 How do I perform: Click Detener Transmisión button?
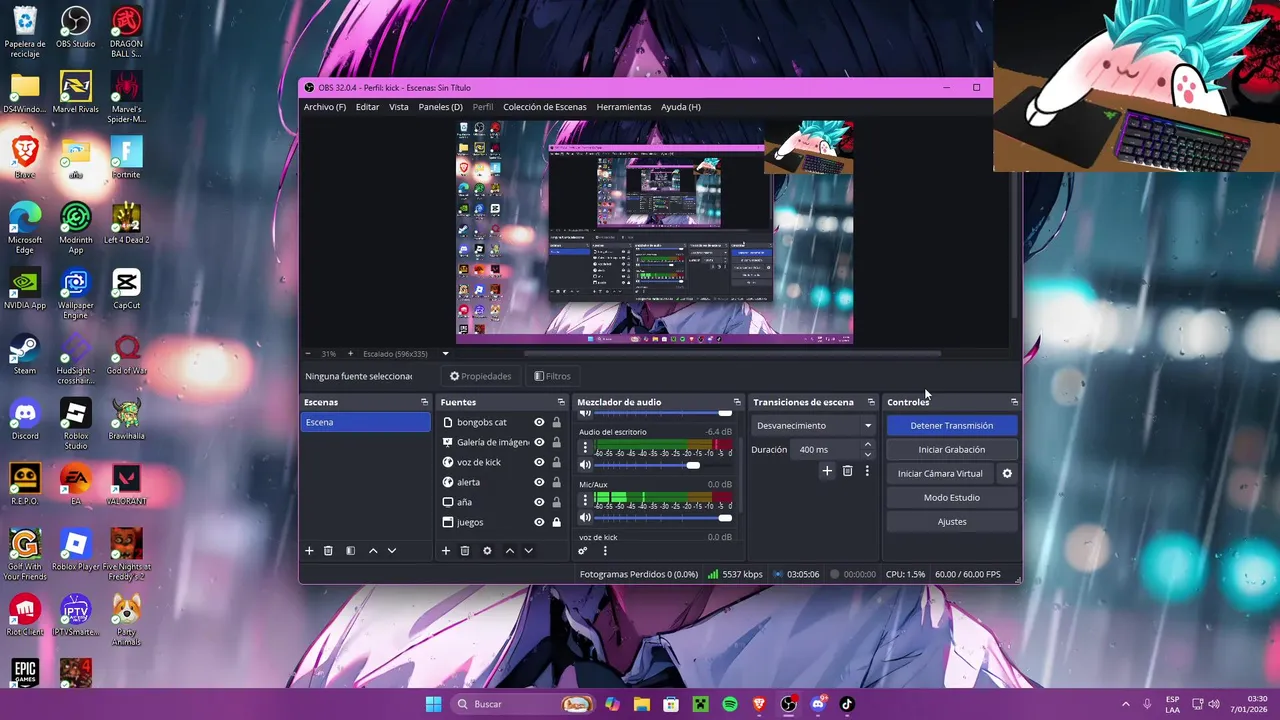tap(952, 425)
